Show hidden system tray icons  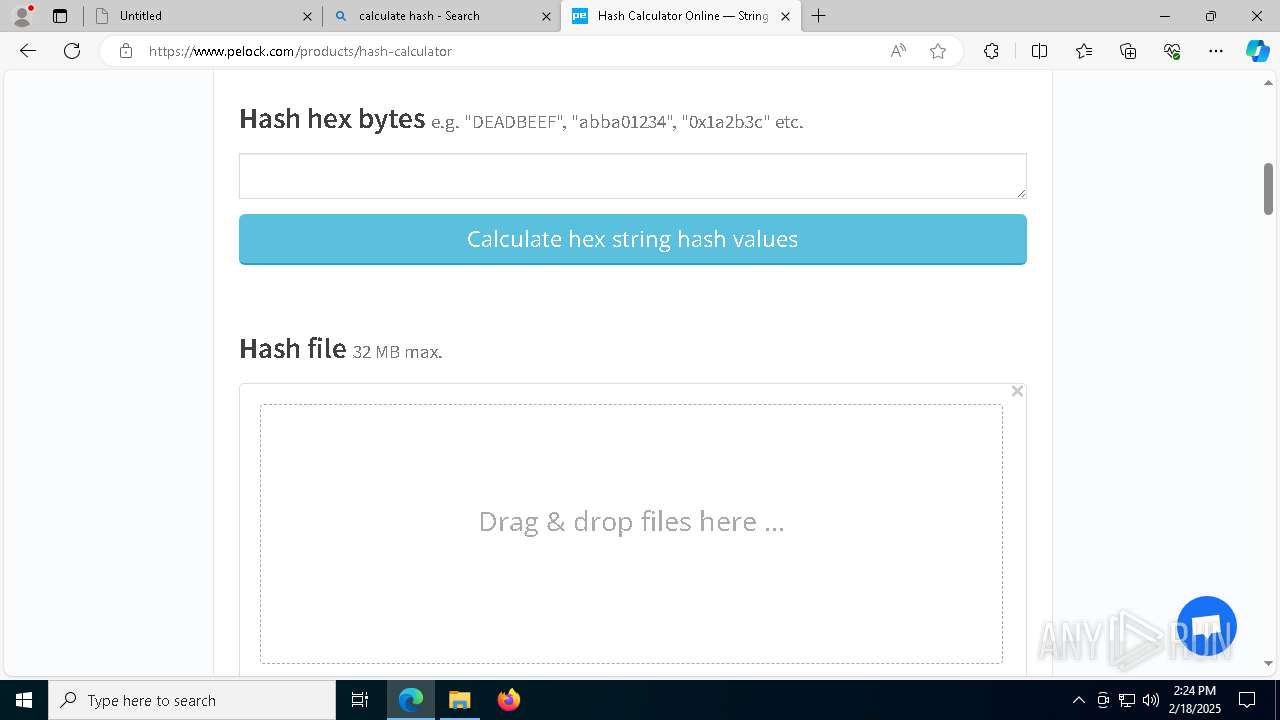(x=1078, y=700)
